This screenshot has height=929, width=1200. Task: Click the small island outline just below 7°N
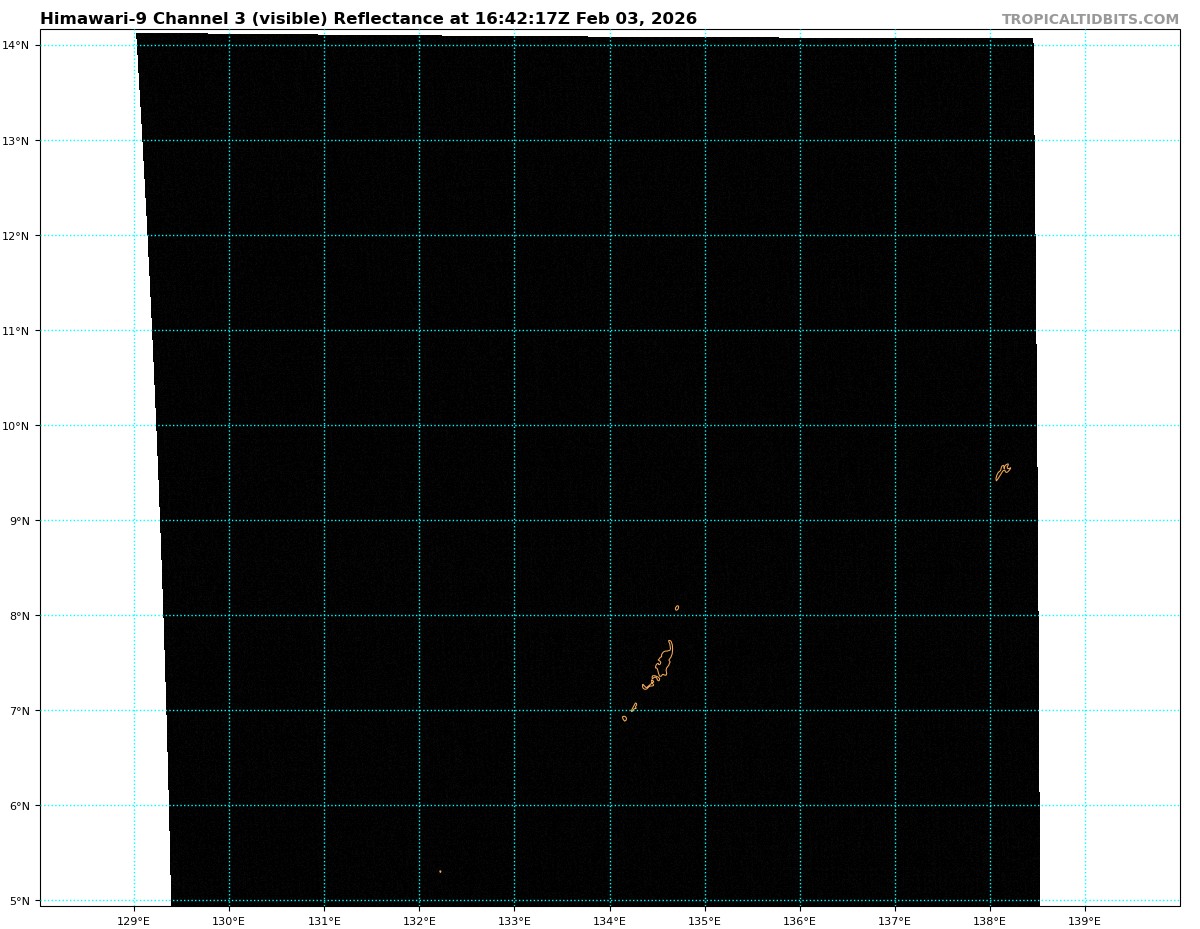(x=625, y=718)
